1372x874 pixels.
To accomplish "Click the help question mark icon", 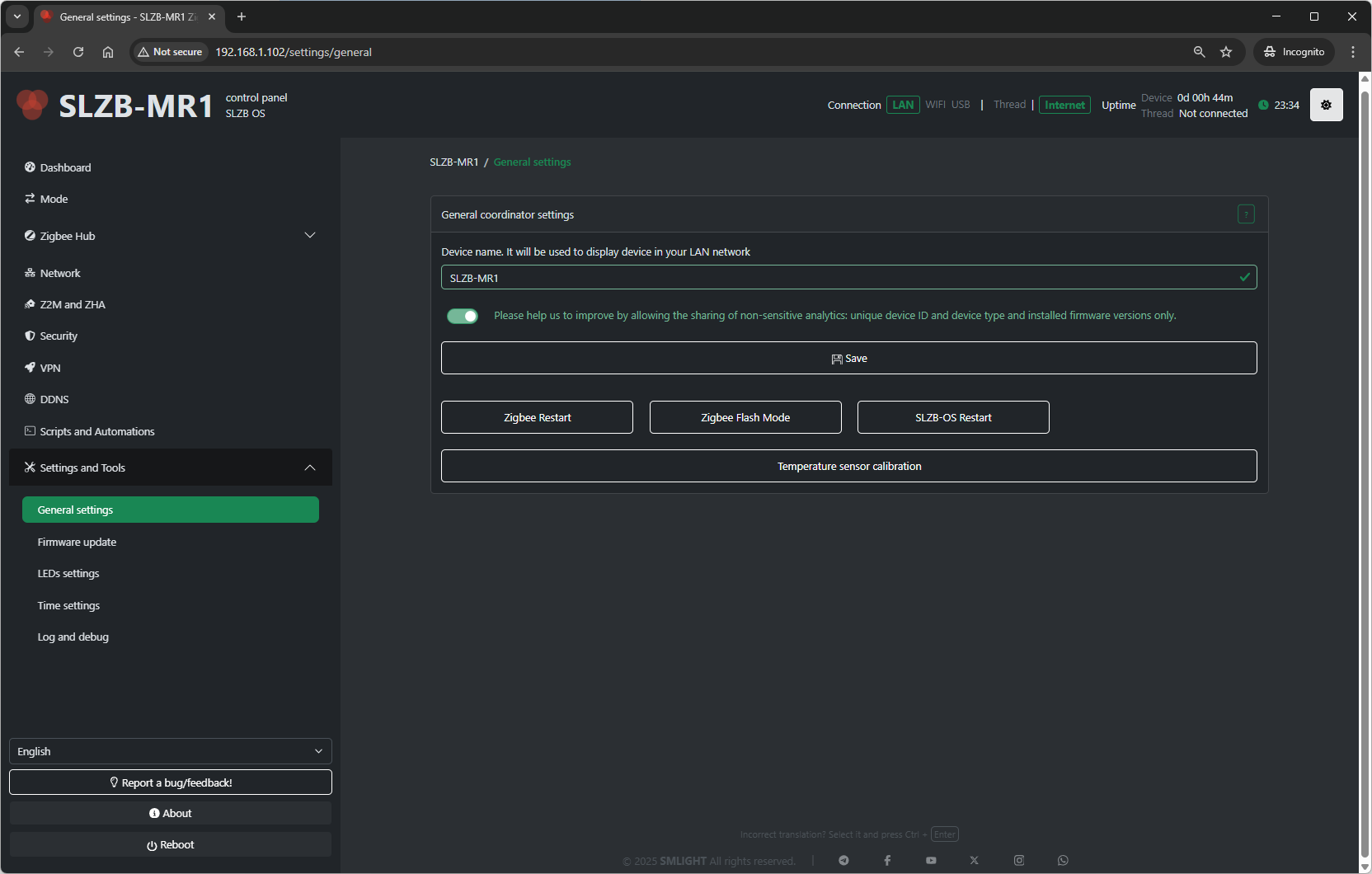I will point(1246,214).
